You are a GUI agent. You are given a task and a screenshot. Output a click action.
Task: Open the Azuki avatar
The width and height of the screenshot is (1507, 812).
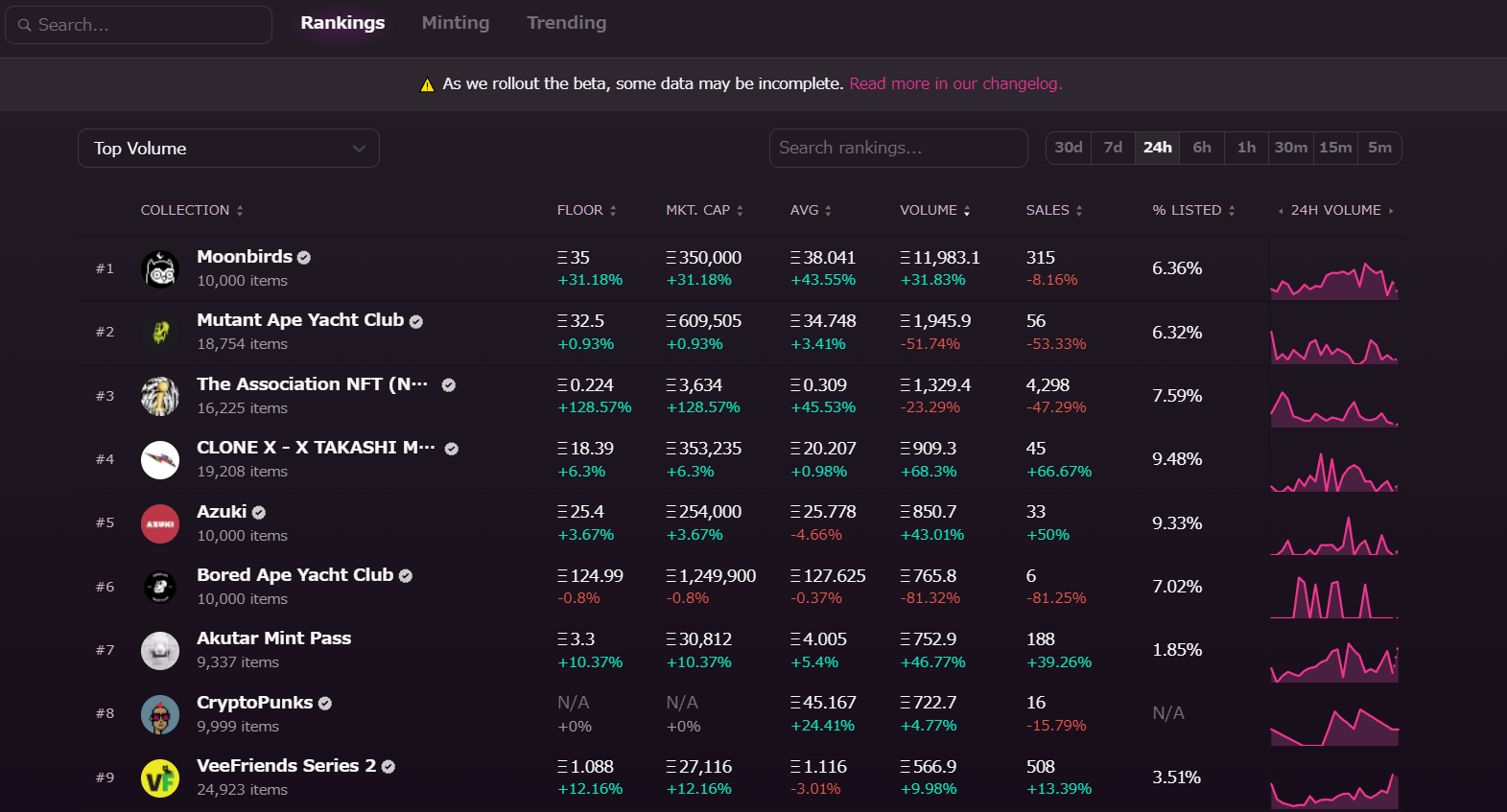[x=160, y=523]
